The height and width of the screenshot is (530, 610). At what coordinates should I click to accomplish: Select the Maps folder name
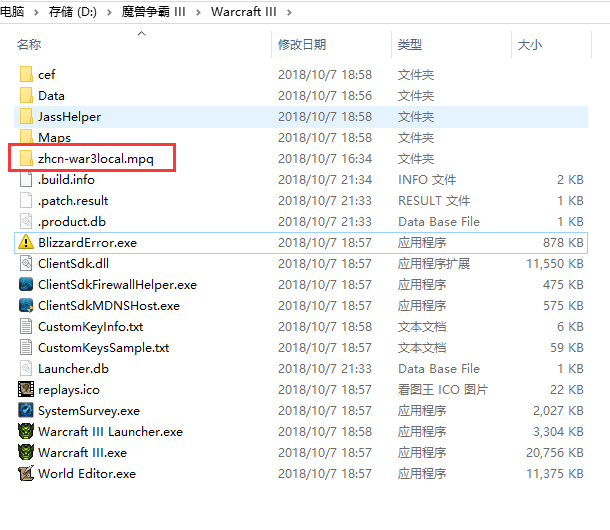[x=54, y=137]
